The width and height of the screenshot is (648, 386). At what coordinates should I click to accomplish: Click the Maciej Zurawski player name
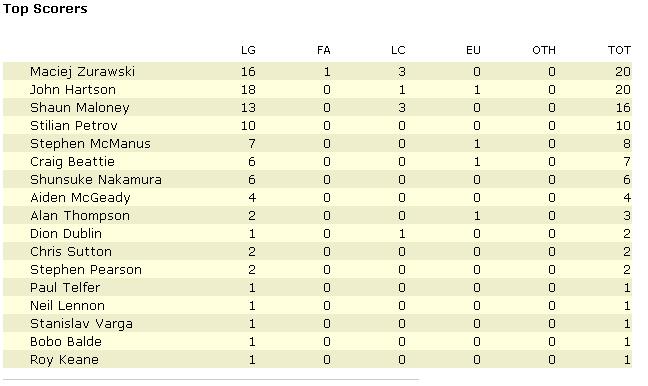tap(82, 72)
